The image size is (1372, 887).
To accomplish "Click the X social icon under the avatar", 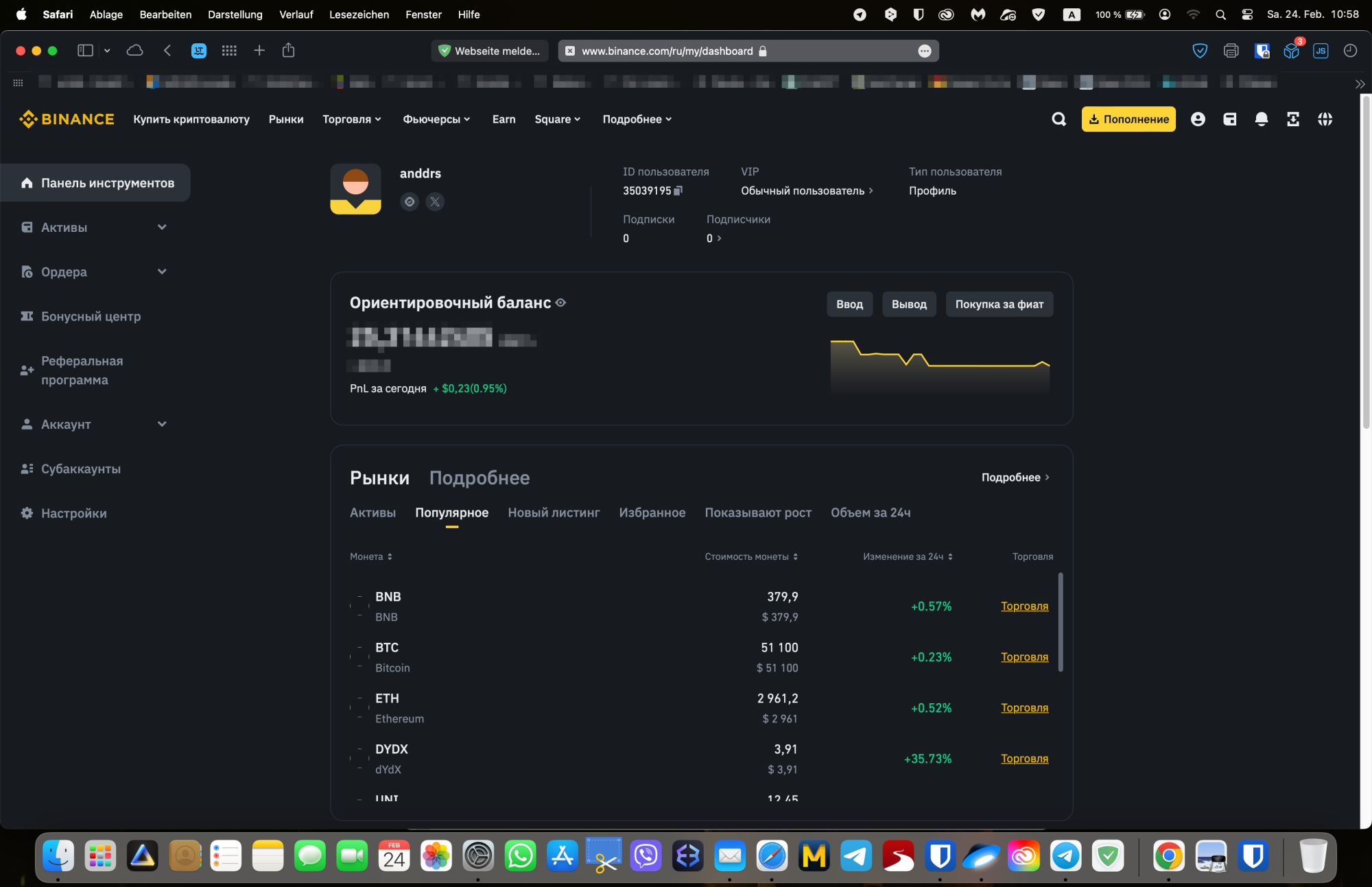I will (x=435, y=201).
